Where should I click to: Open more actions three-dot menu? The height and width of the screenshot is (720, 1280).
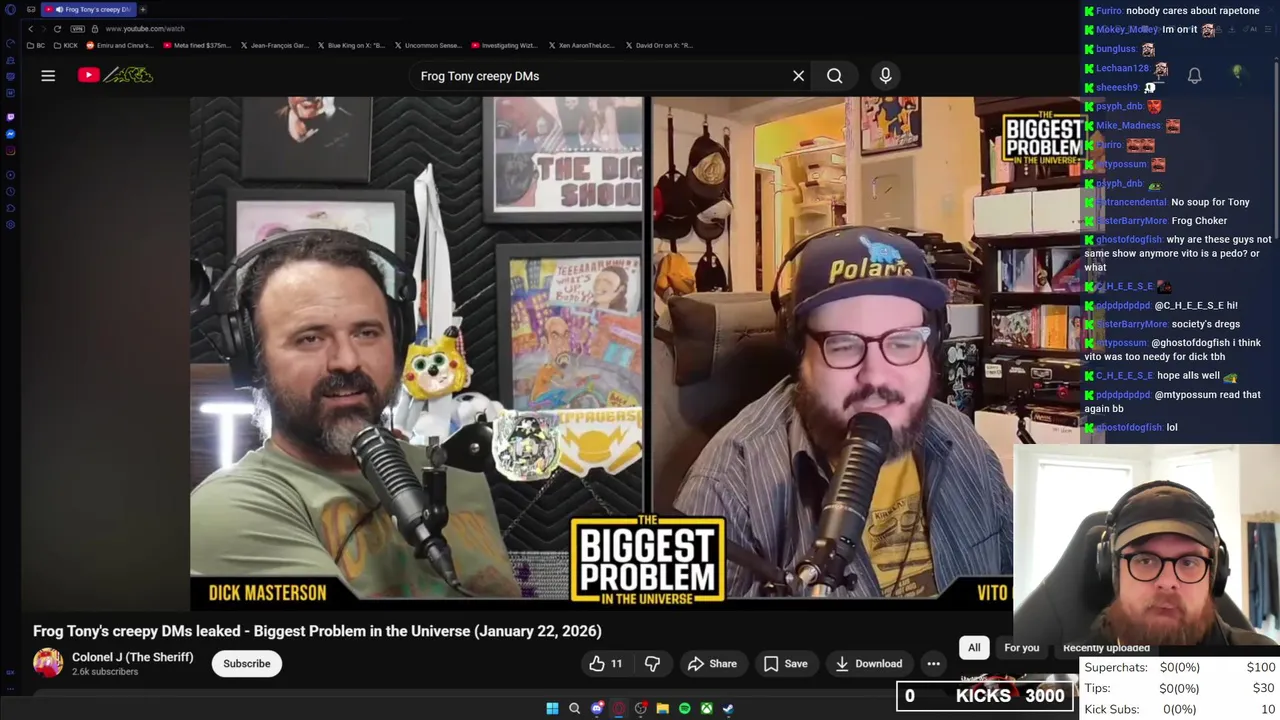[933, 663]
